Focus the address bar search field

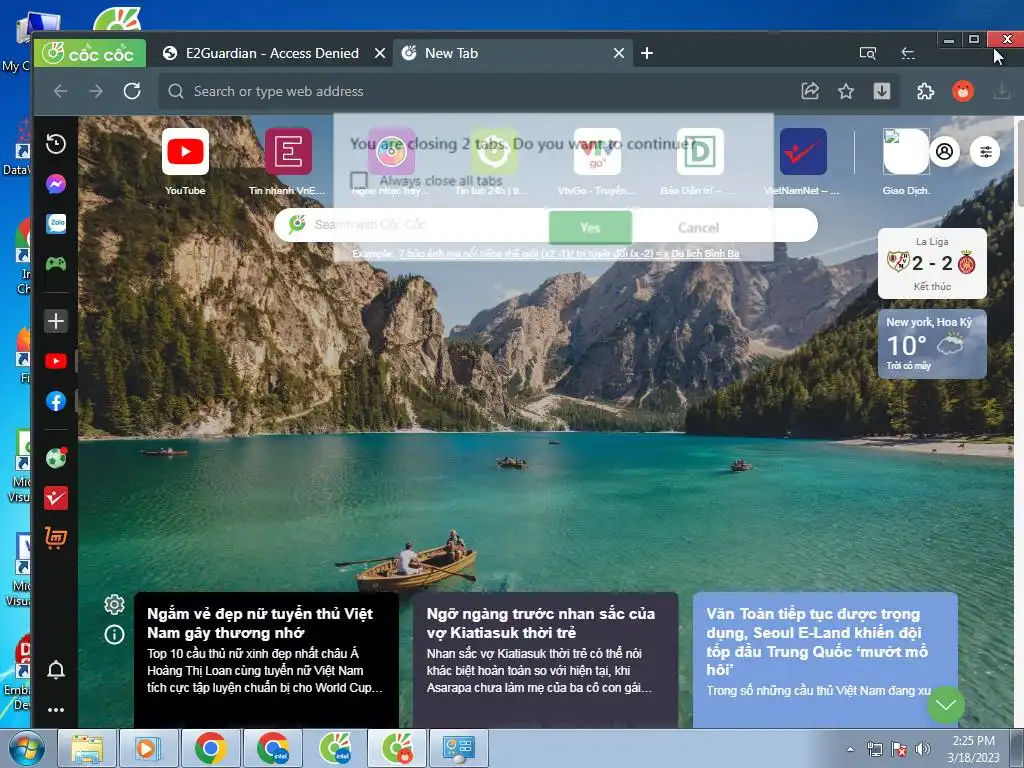(x=477, y=91)
